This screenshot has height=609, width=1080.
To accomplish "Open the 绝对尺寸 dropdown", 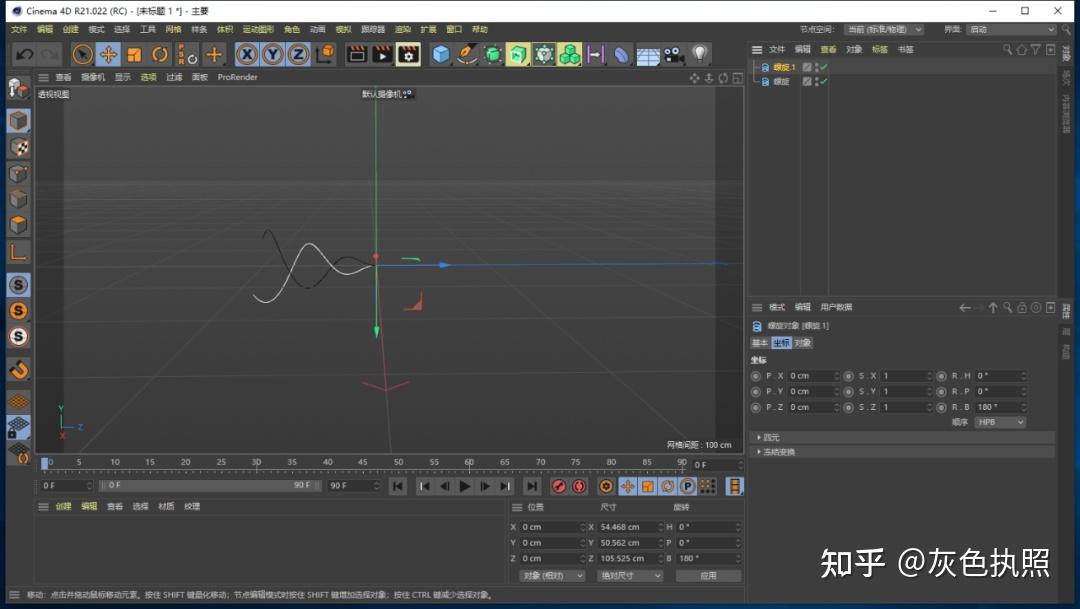I will (x=630, y=575).
